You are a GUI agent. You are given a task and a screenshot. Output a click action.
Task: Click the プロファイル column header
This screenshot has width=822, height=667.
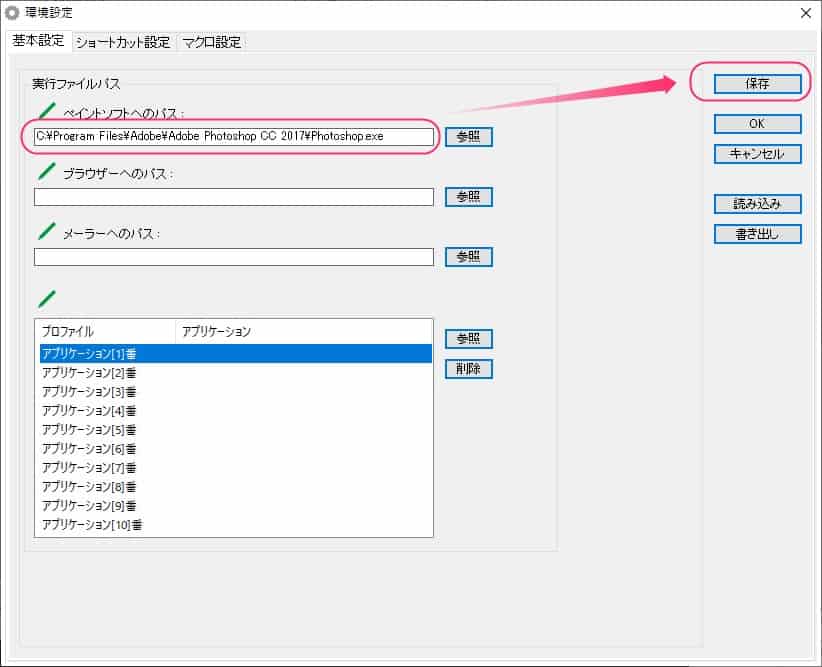[106, 331]
